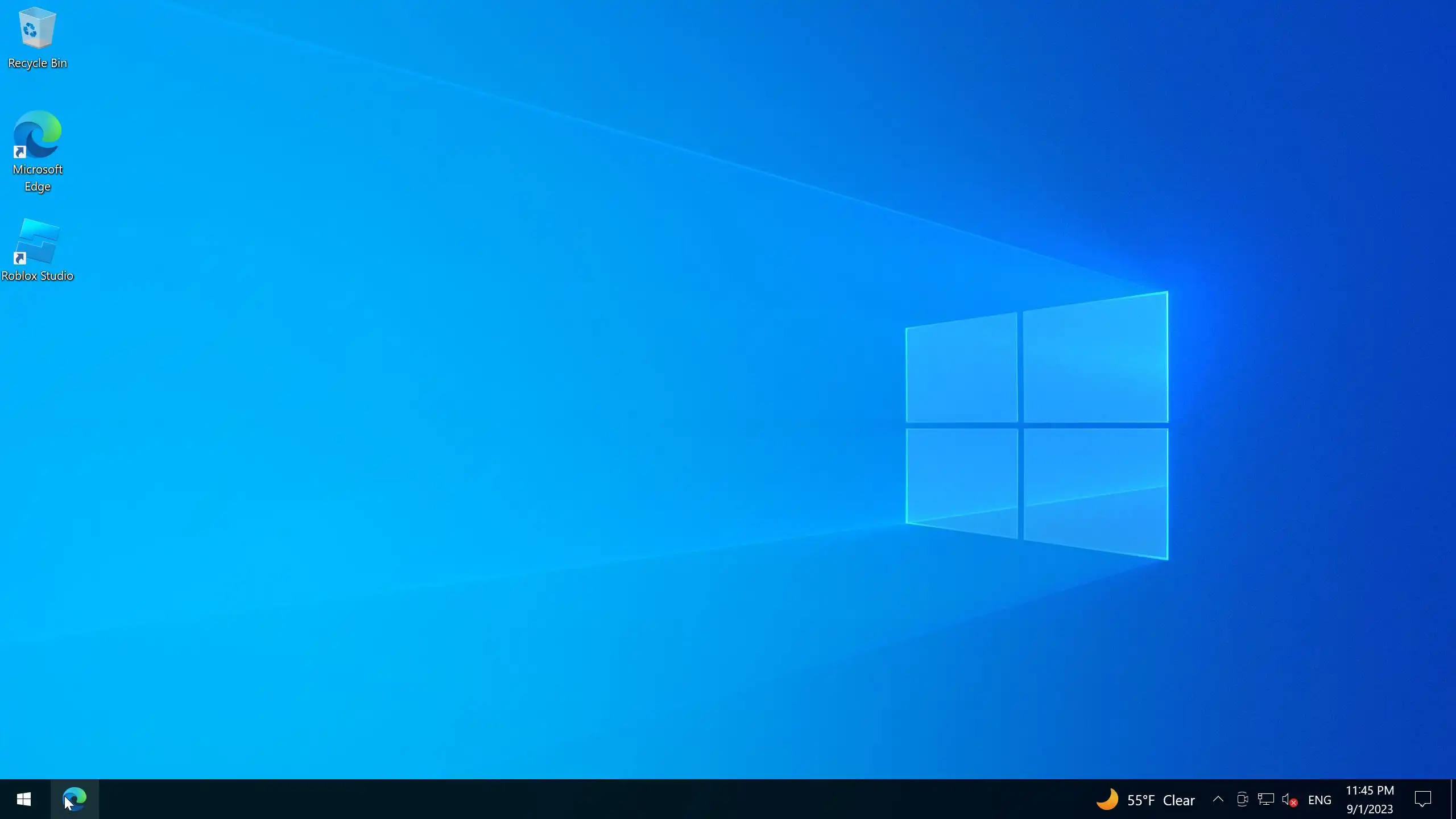Image resolution: width=1456 pixels, height=819 pixels.
Task: Open the Windows Start menu
Action: tap(23, 799)
